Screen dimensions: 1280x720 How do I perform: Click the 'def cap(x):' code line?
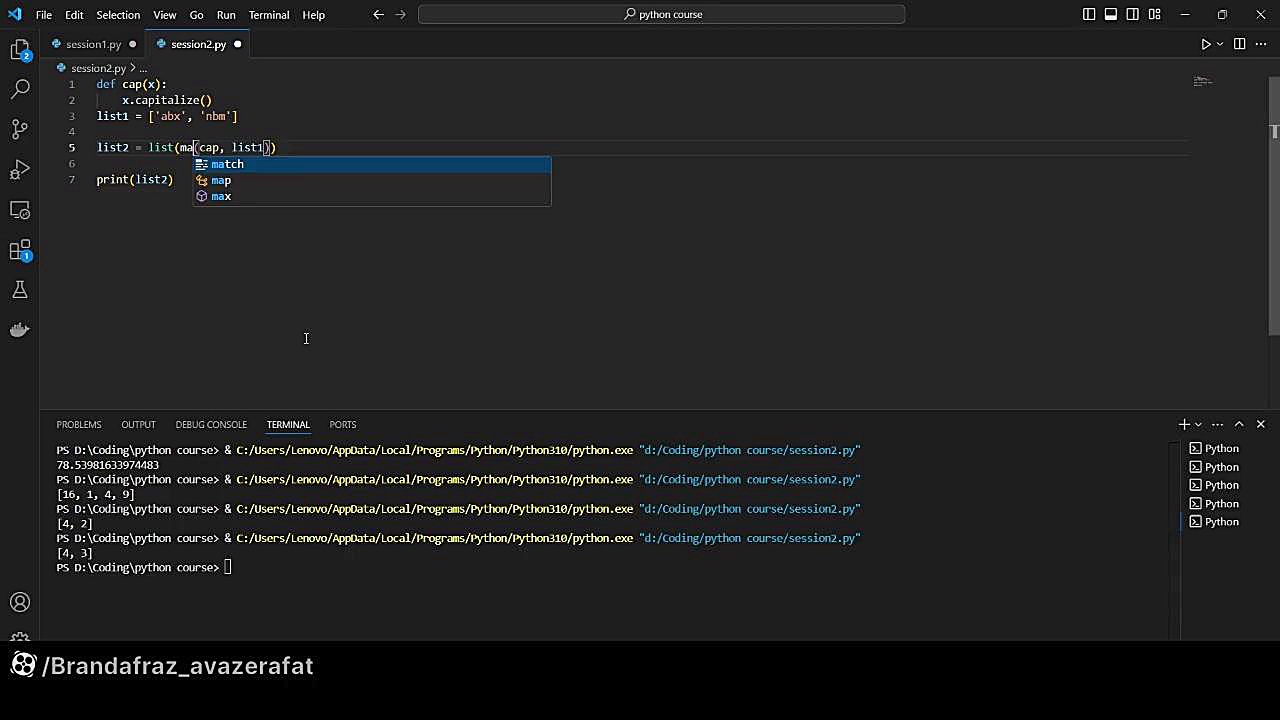coord(132,84)
